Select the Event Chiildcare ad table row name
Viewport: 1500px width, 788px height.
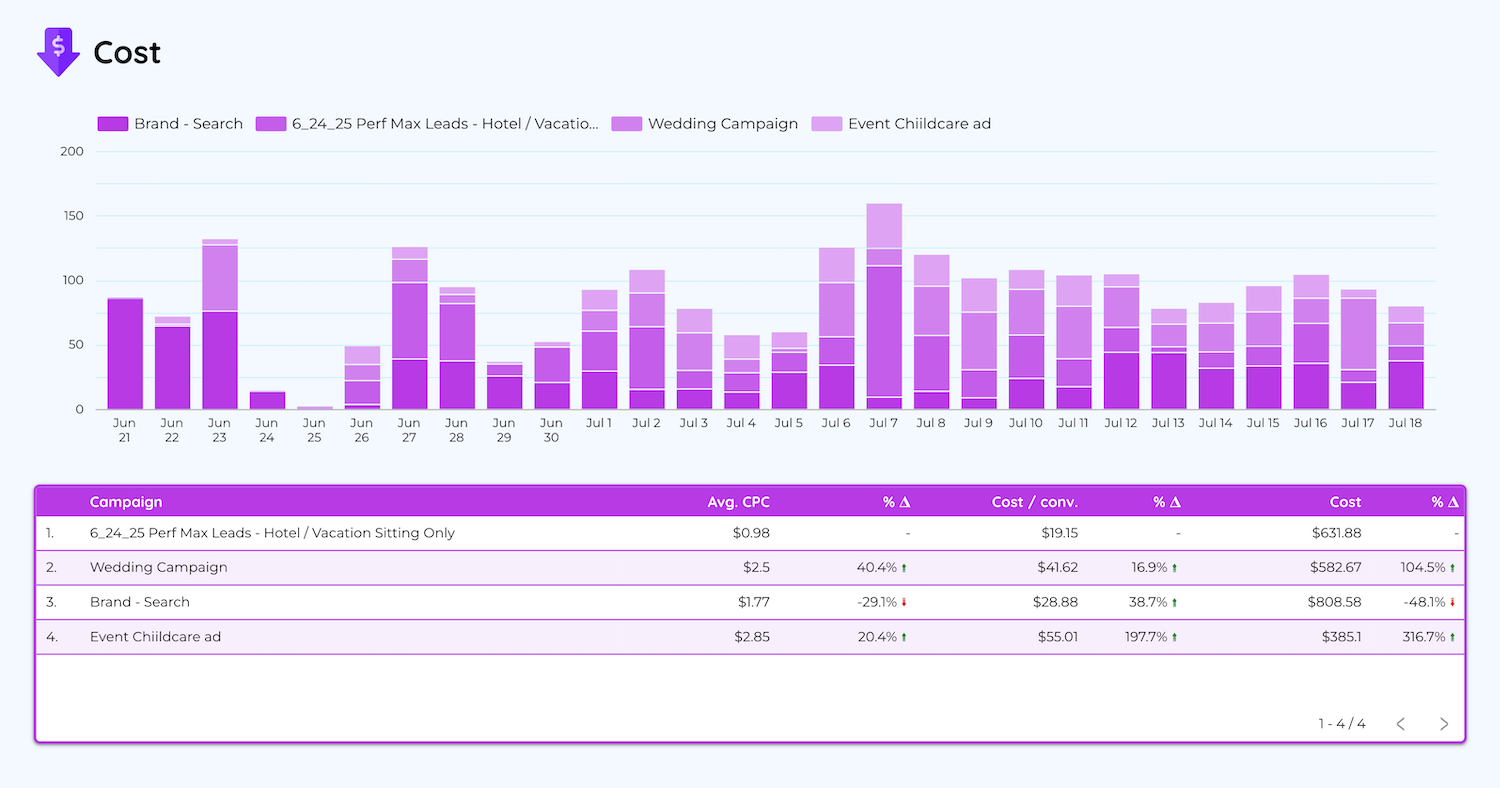click(156, 636)
